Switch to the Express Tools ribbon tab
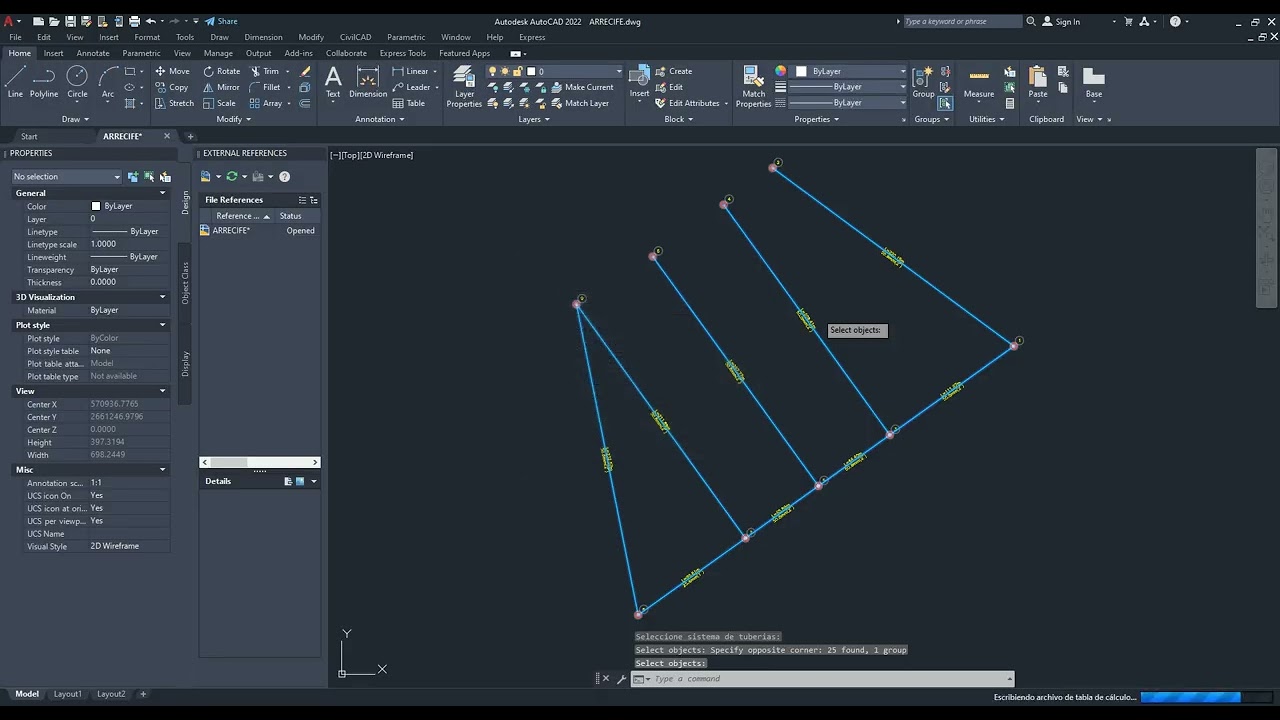The image size is (1280, 720). [x=403, y=53]
